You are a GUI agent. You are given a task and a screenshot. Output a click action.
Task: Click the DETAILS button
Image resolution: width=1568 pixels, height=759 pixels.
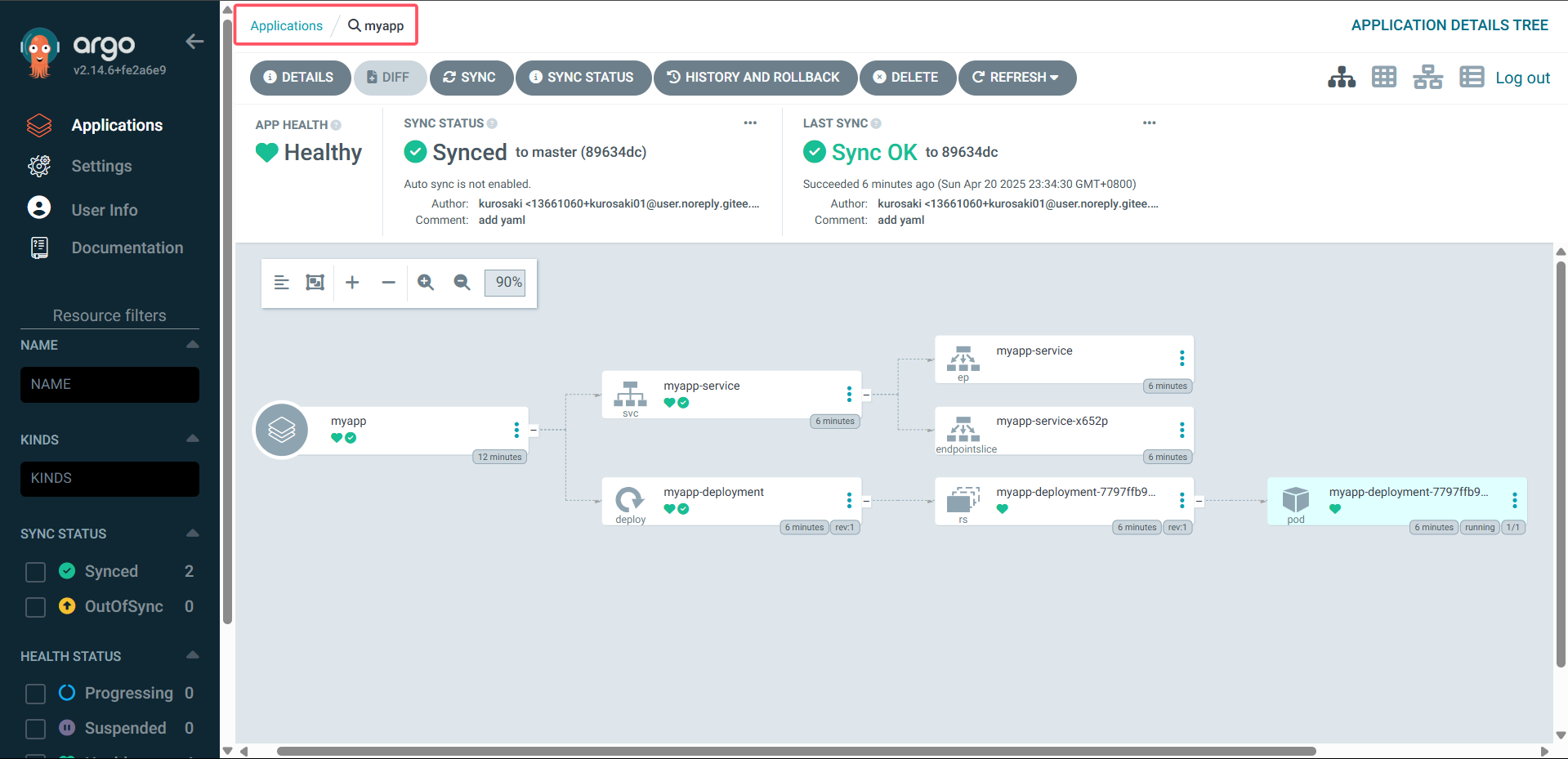click(300, 78)
